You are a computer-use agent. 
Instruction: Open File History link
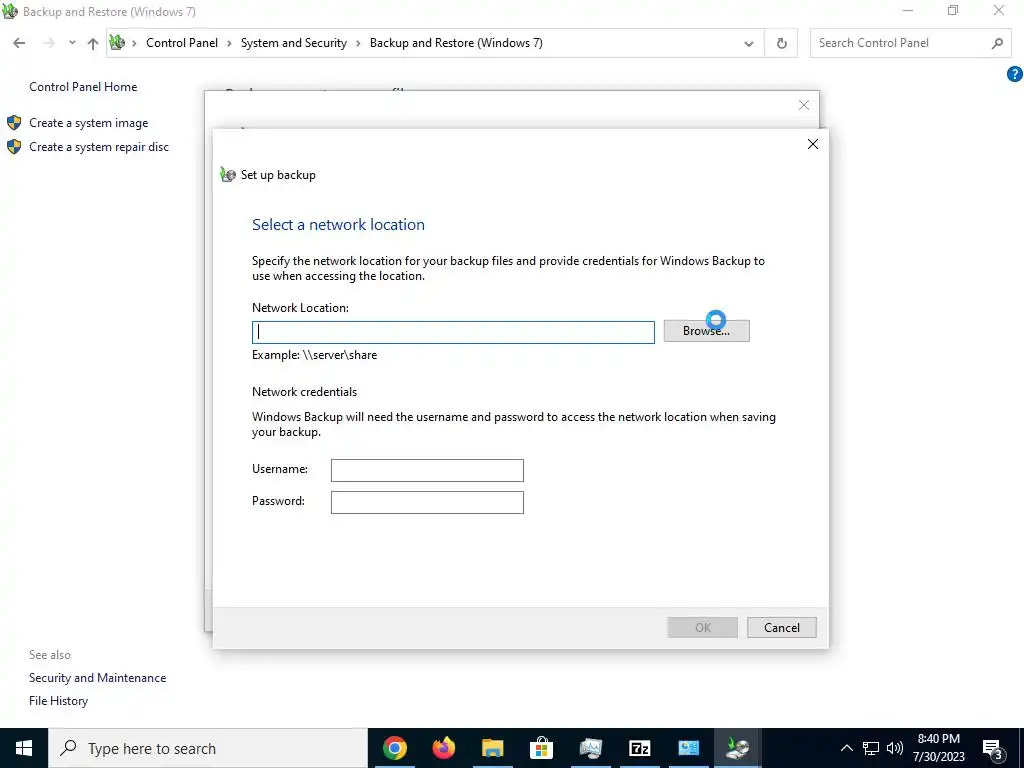point(58,701)
